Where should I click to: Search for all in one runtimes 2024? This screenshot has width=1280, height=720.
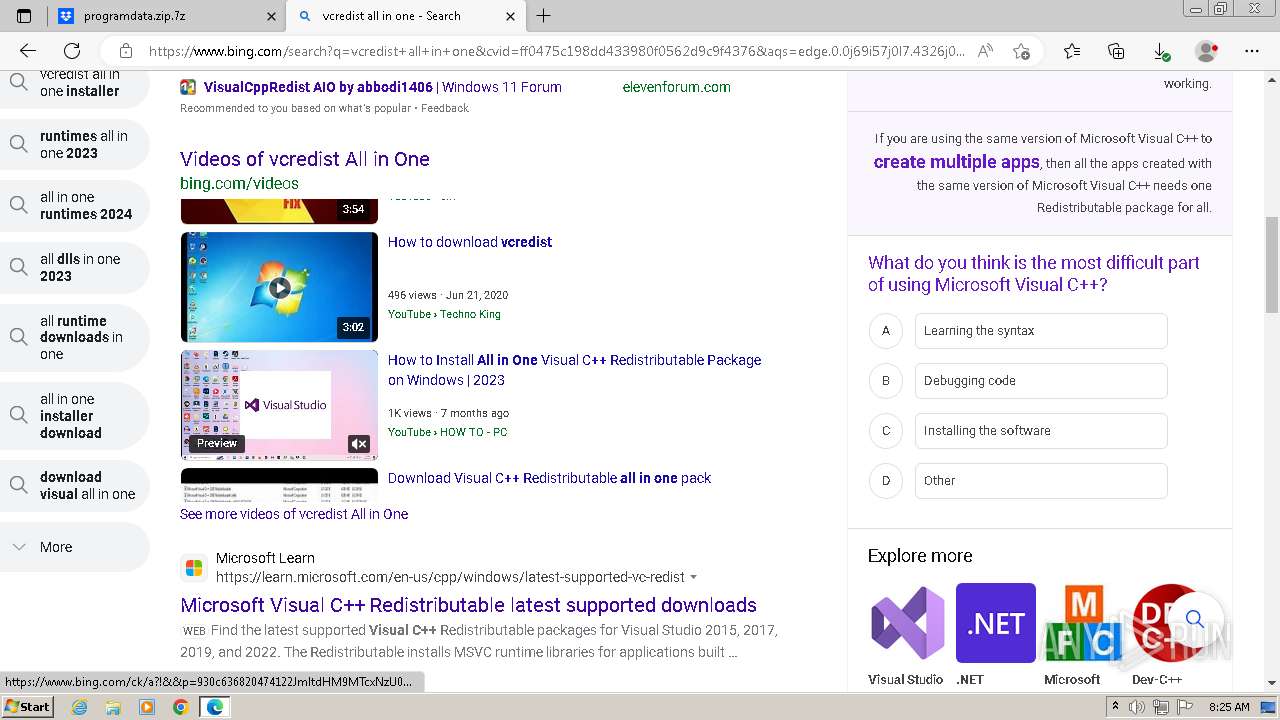(x=74, y=205)
